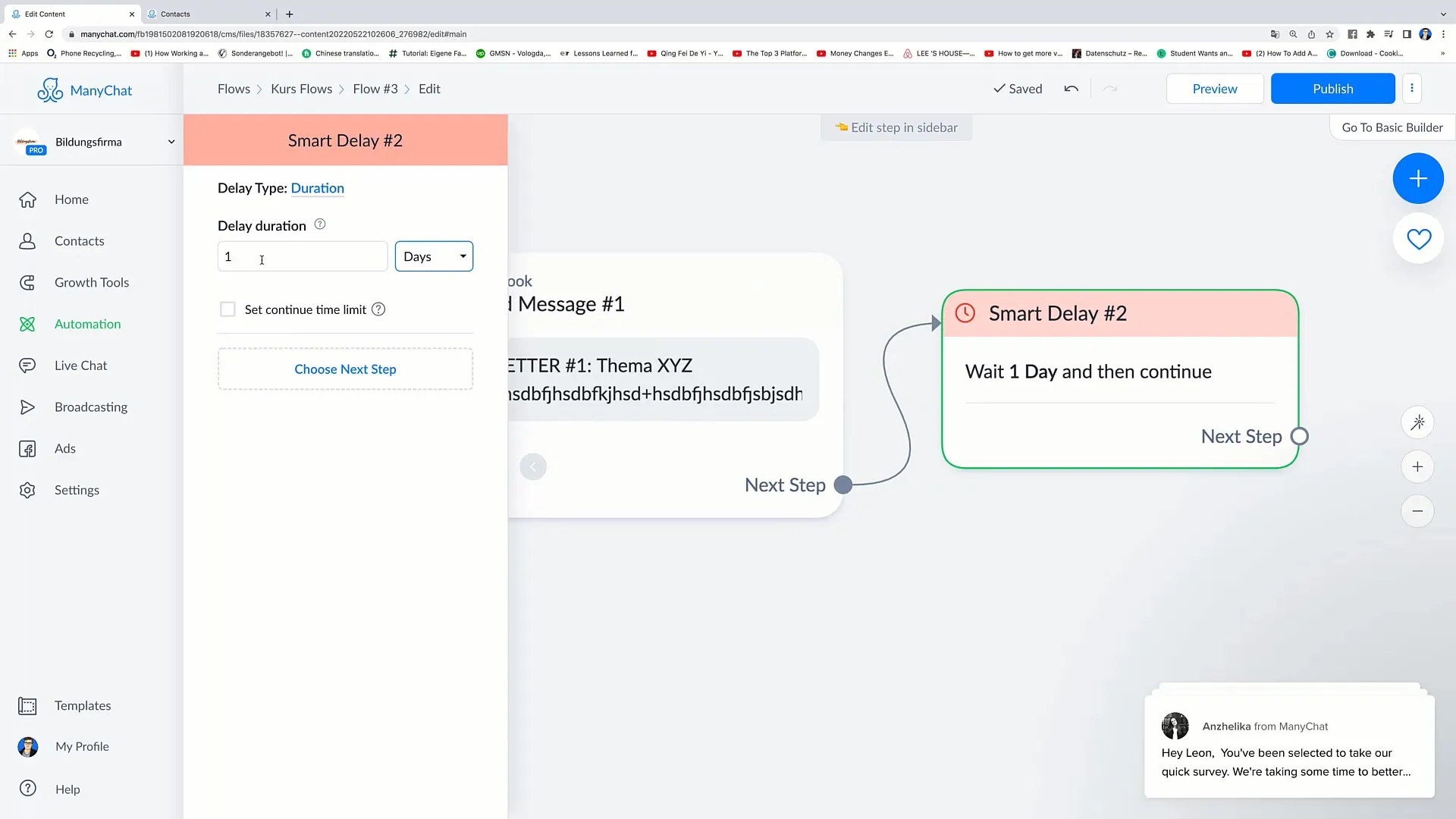Click the Contacts person icon

click(27, 241)
